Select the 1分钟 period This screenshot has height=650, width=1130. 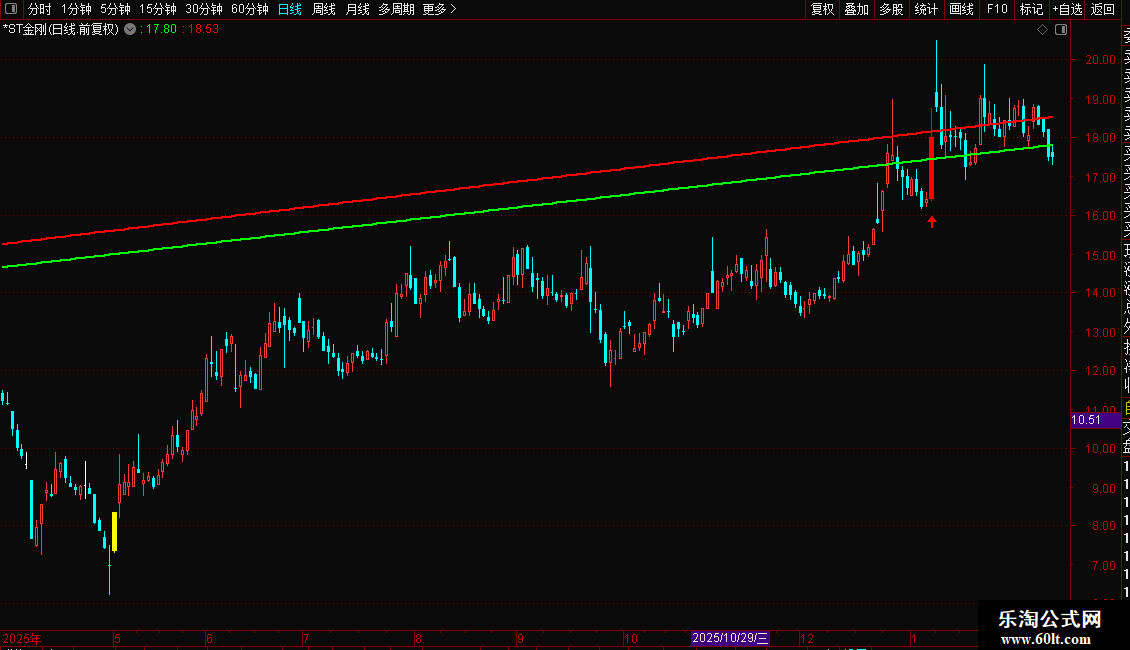76,9
